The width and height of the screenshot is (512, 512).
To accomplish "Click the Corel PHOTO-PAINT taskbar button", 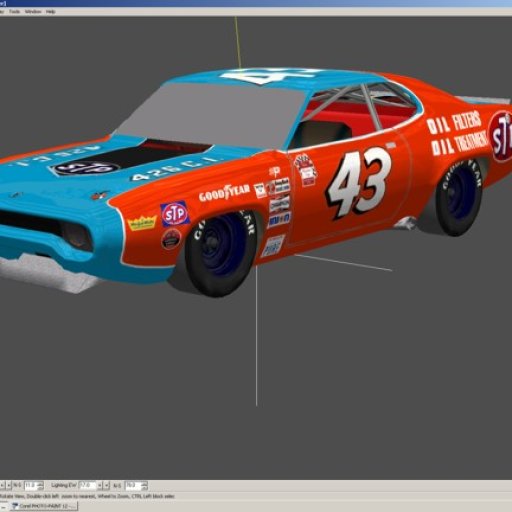I will pos(43,506).
